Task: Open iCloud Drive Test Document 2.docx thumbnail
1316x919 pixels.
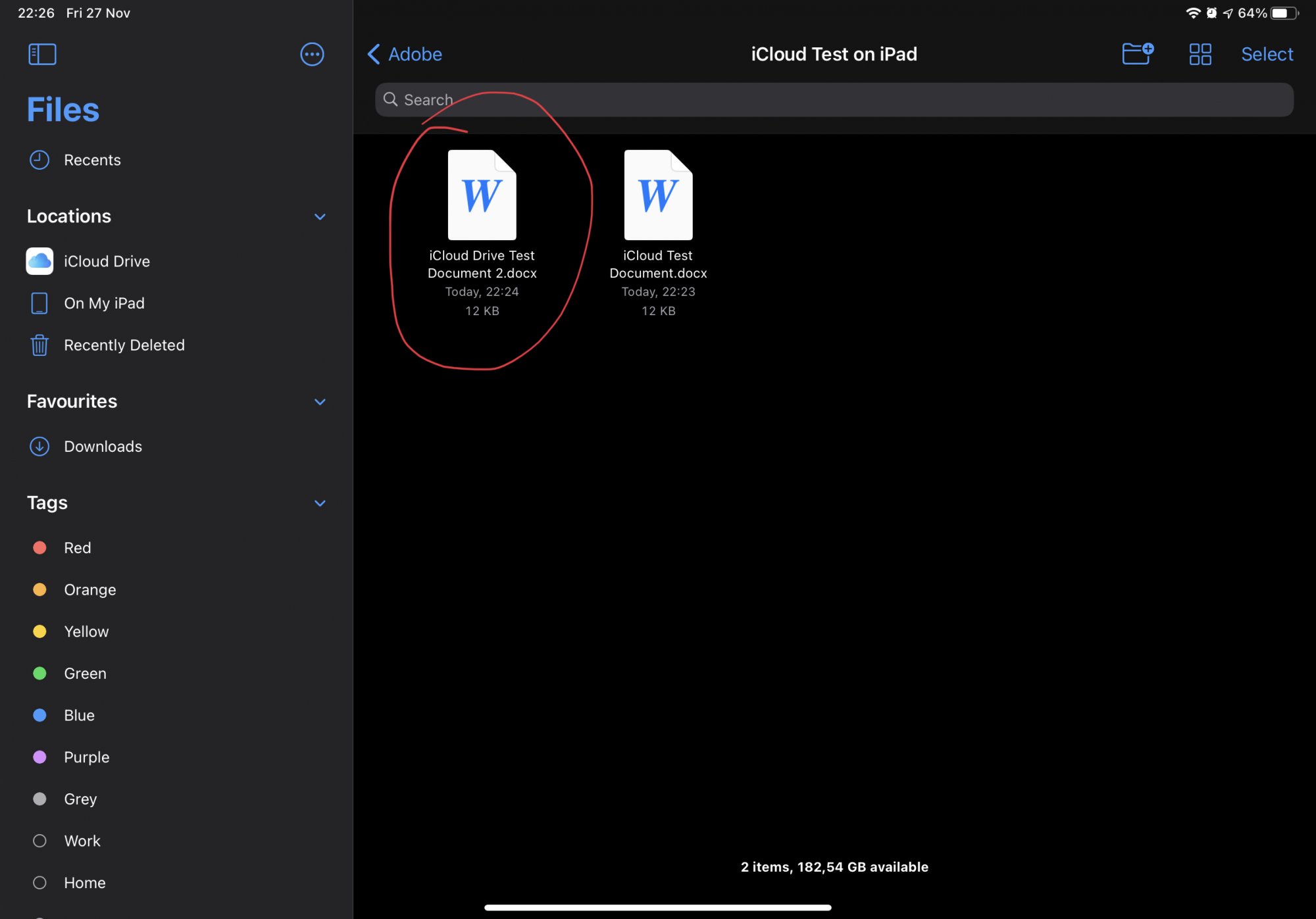Action: pyautogui.click(x=482, y=195)
